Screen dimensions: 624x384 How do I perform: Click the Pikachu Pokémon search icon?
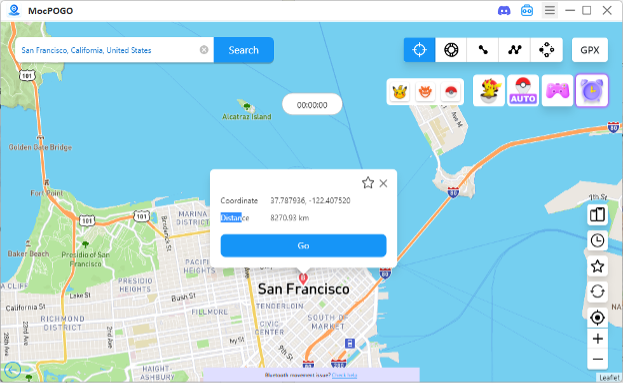tap(400, 92)
